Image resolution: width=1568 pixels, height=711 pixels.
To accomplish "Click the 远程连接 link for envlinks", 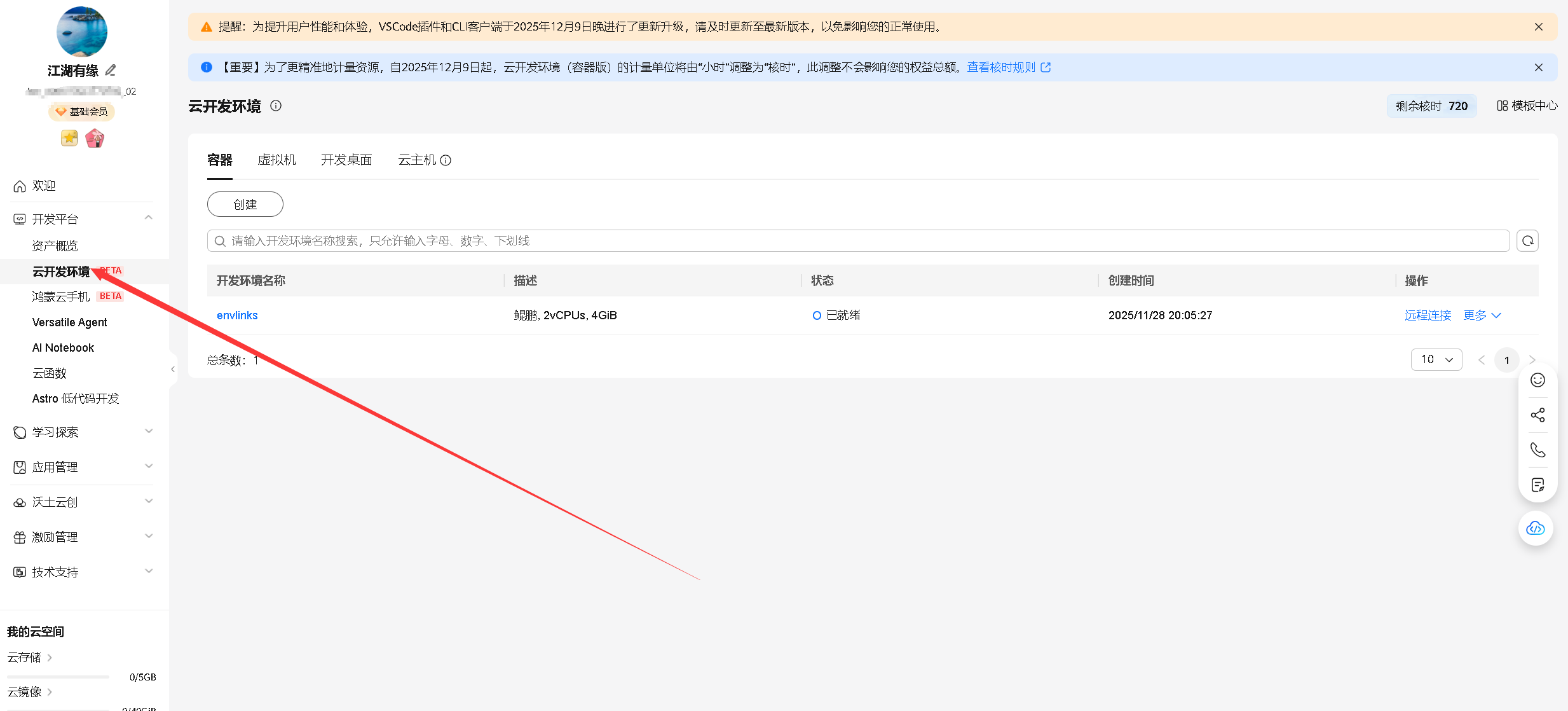I will pos(1428,315).
